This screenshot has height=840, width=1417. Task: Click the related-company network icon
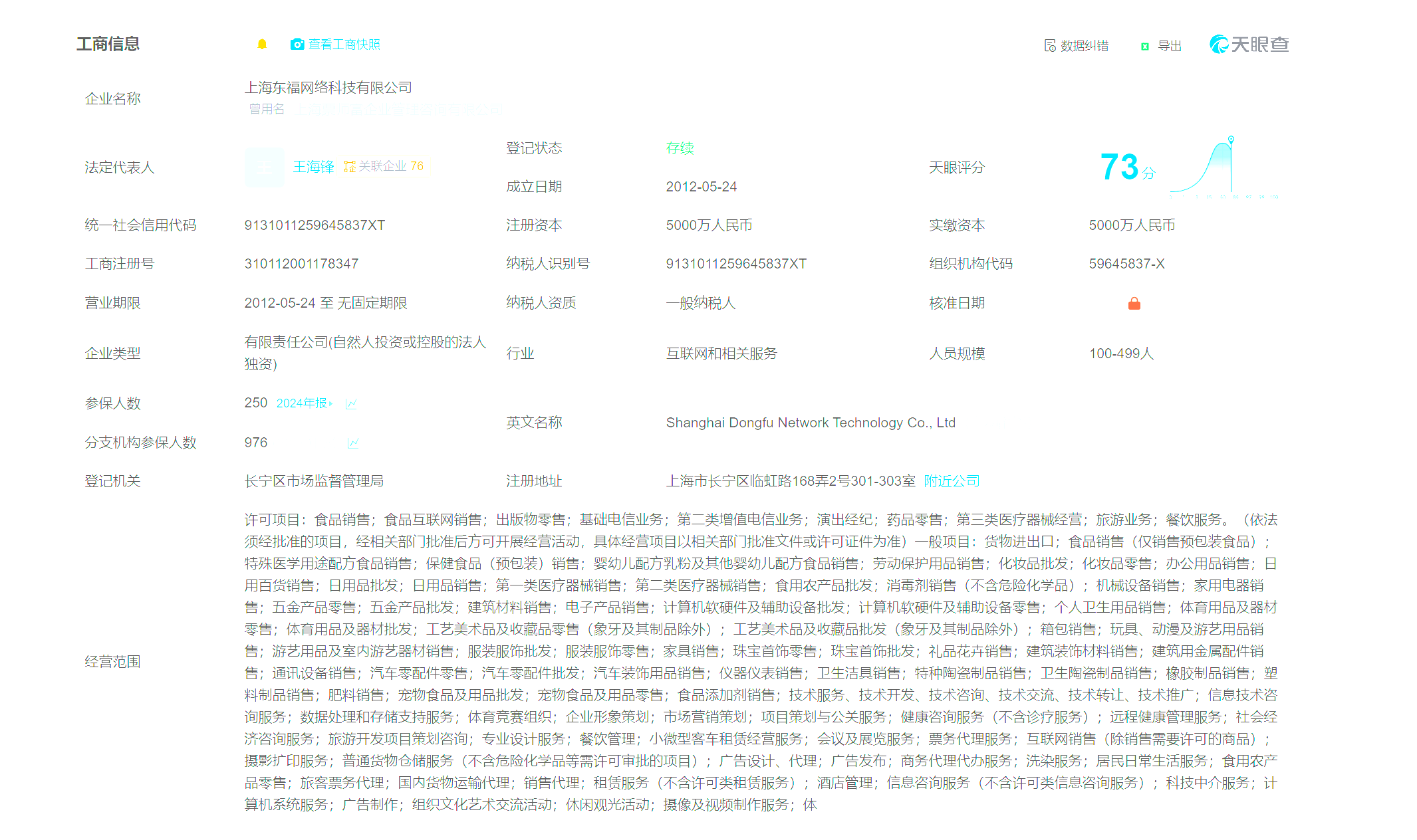point(350,166)
